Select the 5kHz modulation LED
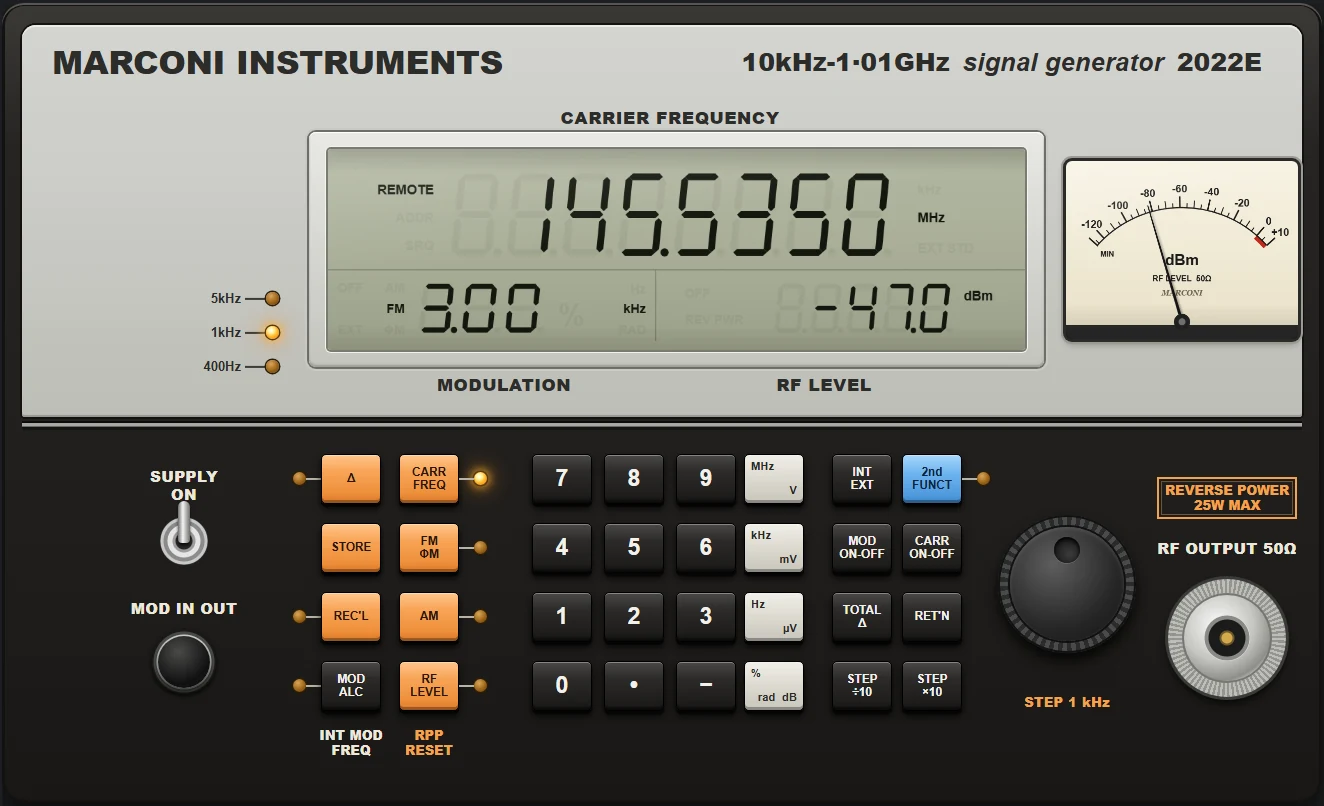Screen dimensions: 1324x806 [x=272, y=298]
